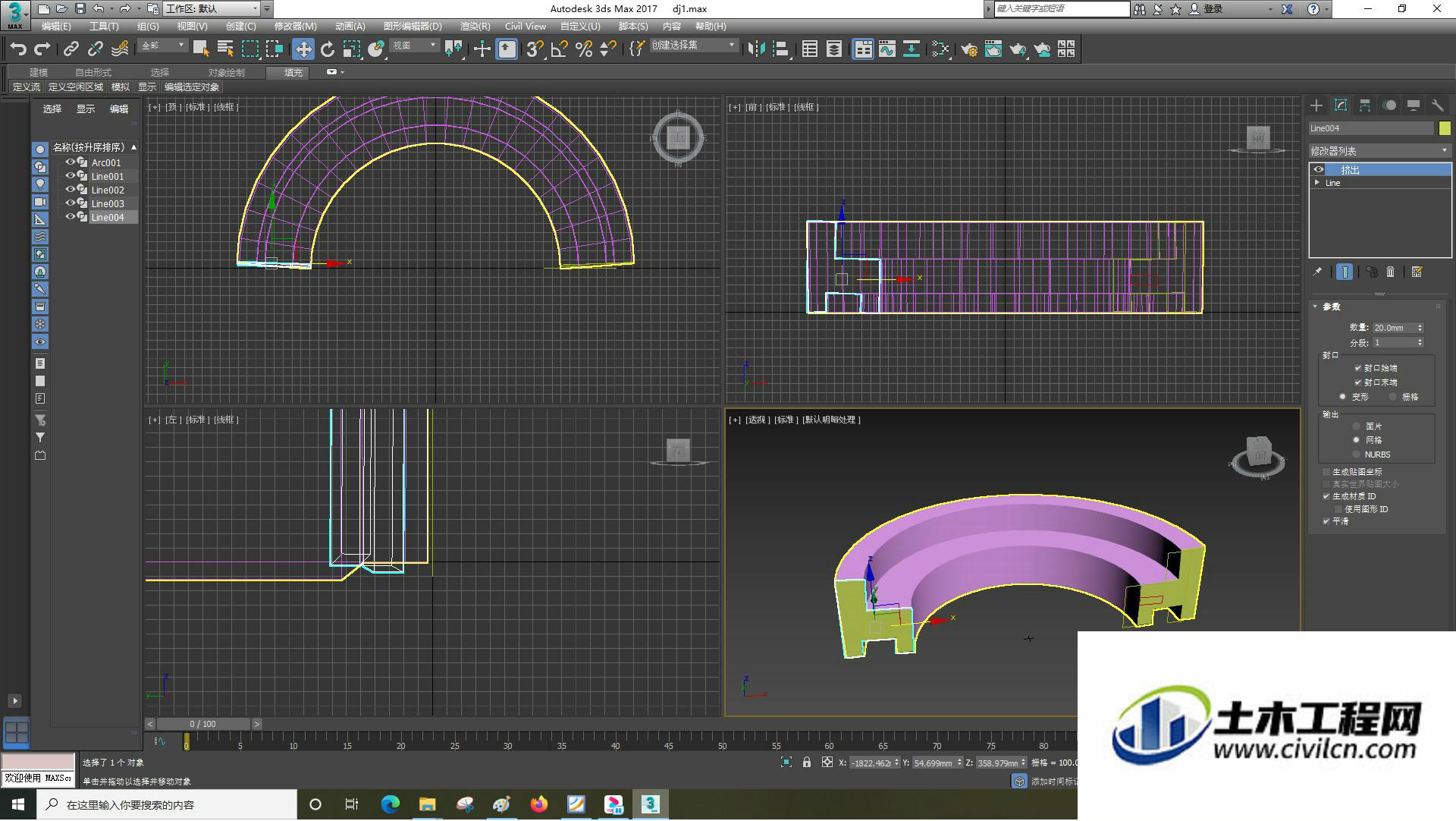This screenshot has width=1456, height=821.
Task: Click the Render Production teapot icon
Action: (x=1018, y=49)
